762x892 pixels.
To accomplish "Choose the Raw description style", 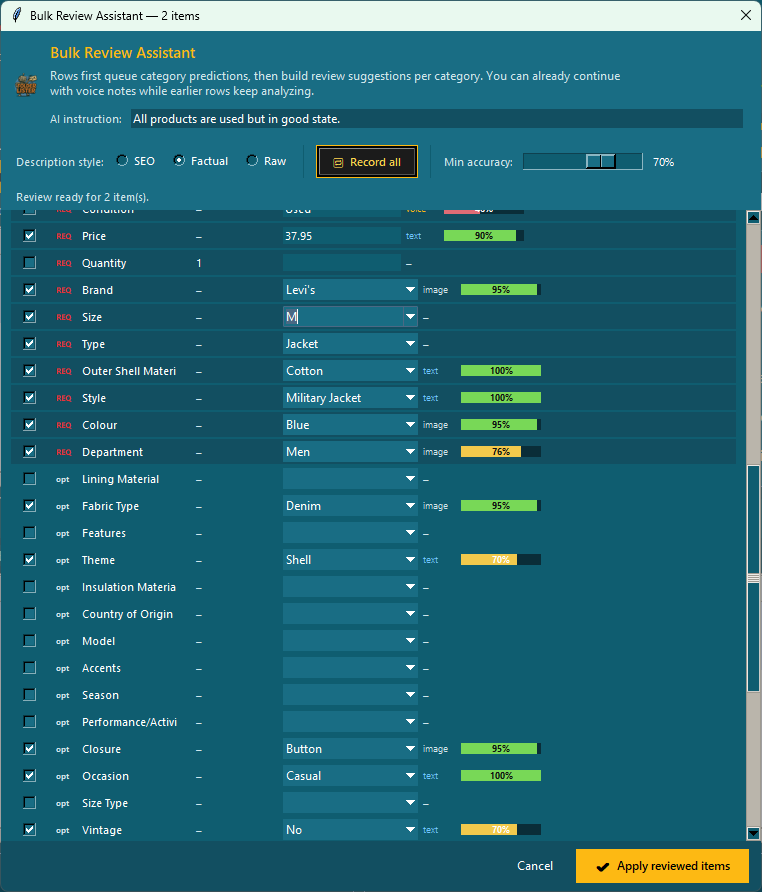I will pyautogui.click(x=252, y=161).
